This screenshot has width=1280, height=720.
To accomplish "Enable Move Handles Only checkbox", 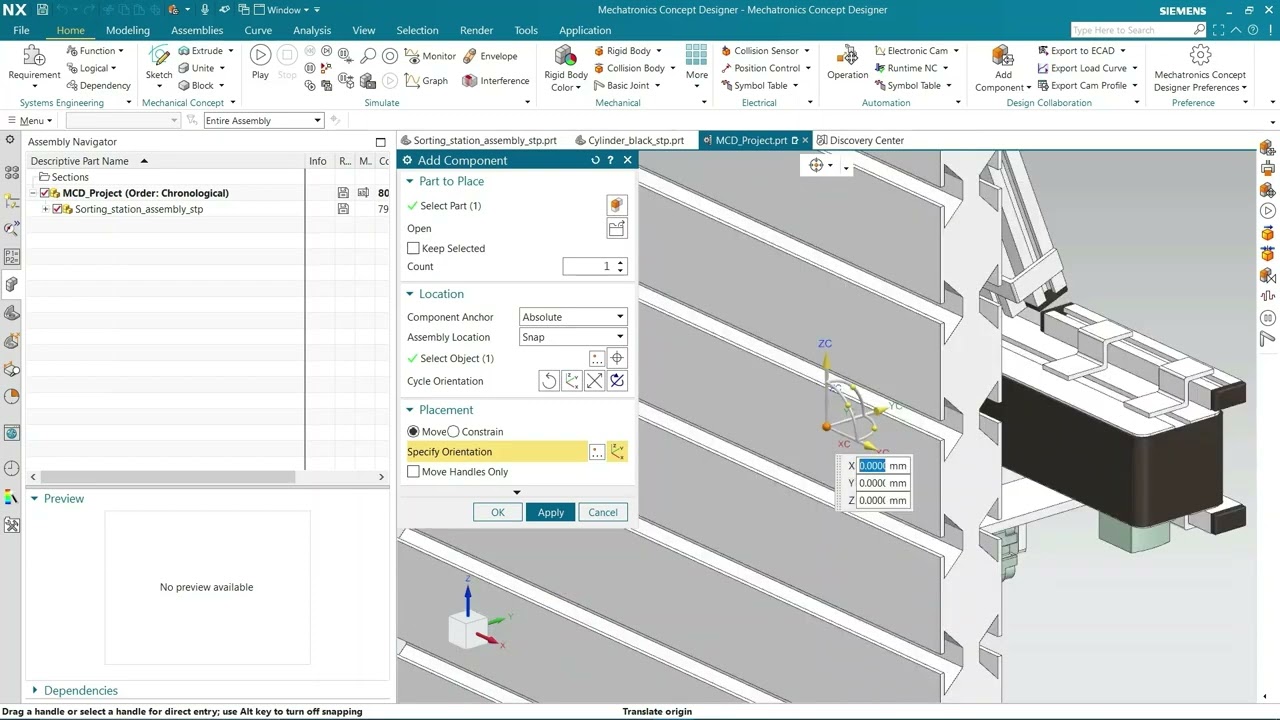I will tap(413, 472).
